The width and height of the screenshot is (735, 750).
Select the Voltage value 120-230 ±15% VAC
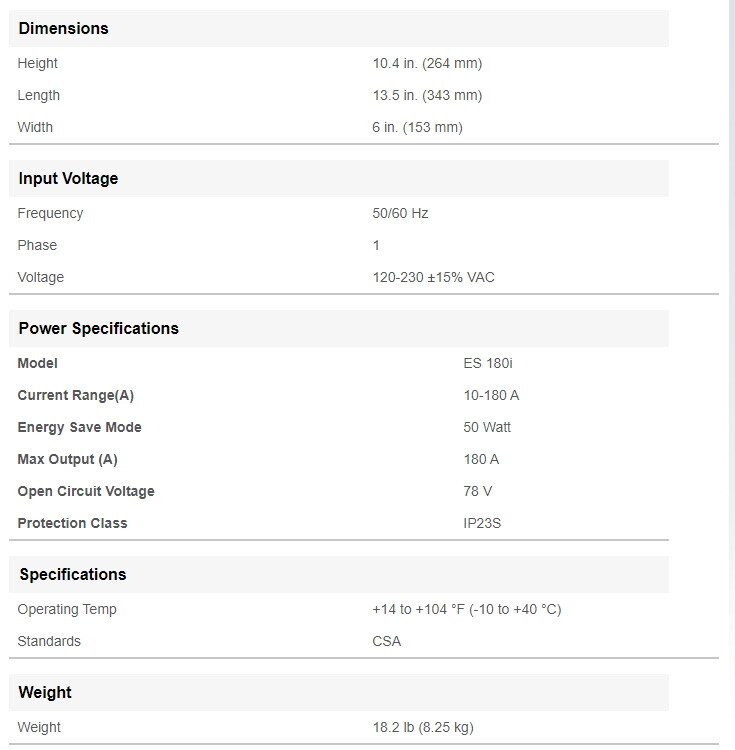[x=433, y=277]
